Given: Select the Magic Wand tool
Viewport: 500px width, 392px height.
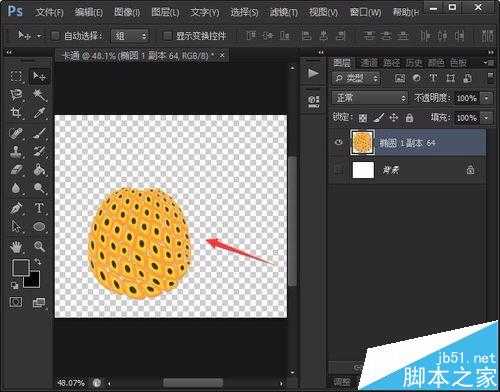Looking at the screenshot, I should [39, 95].
